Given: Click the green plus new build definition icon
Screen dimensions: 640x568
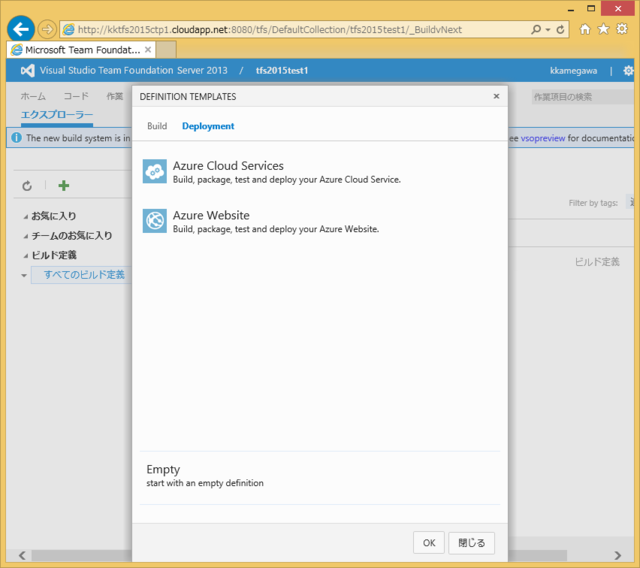Looking at the screenshot, I should click(63, 186).
